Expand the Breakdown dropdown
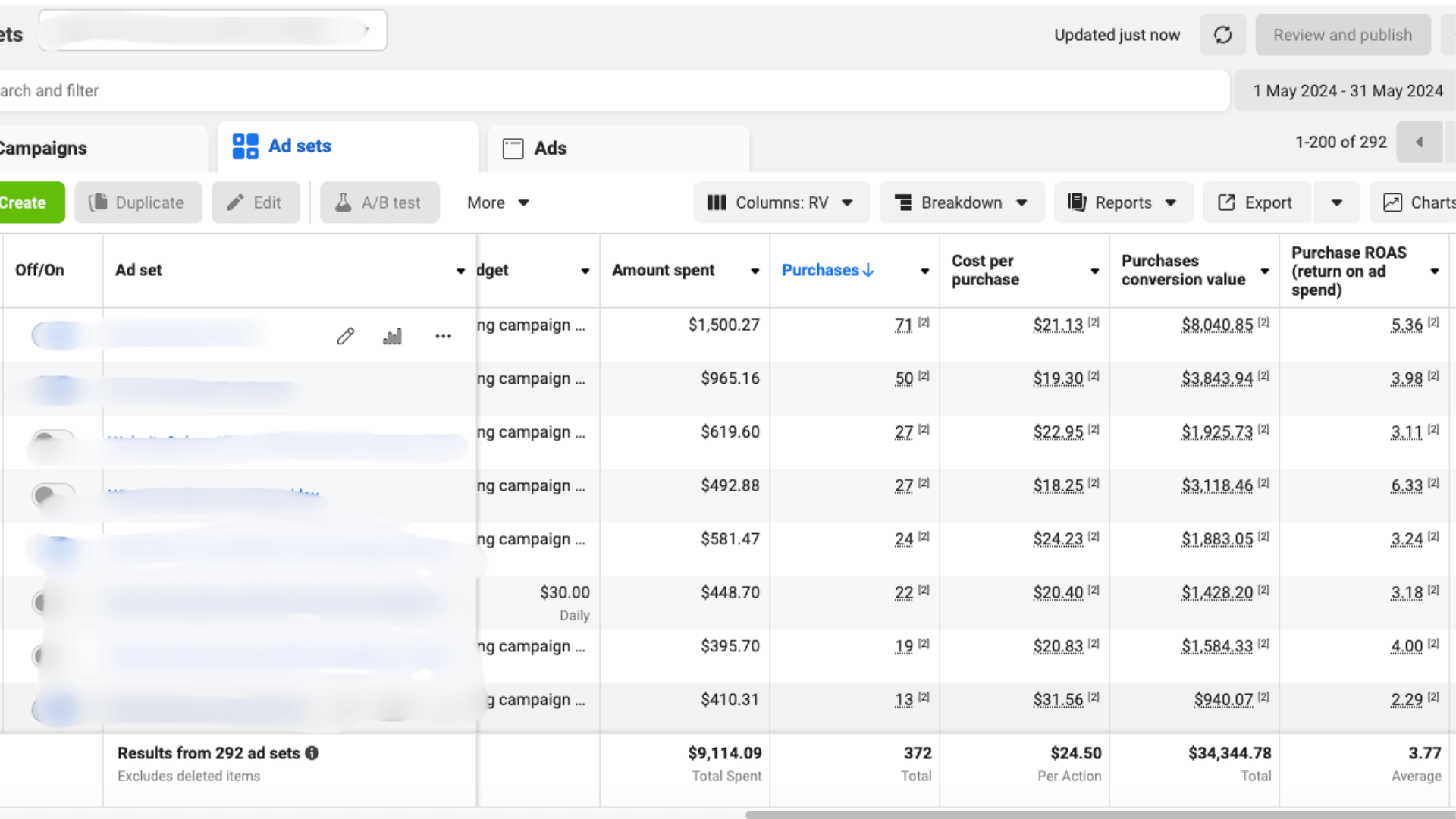This screenshot has height=819, width=1456. coord(961,202)
